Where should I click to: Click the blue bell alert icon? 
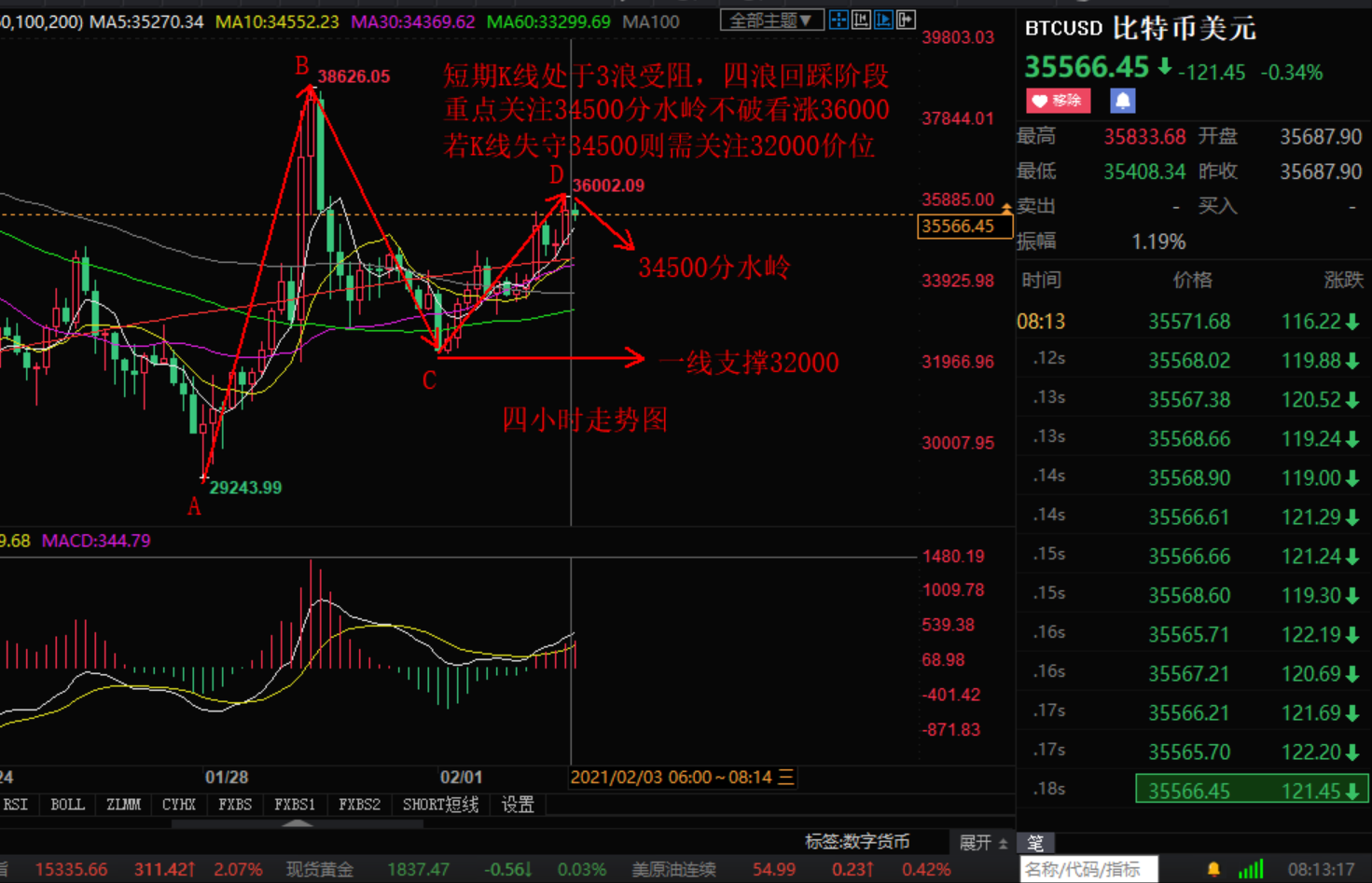pos(1122,101)
